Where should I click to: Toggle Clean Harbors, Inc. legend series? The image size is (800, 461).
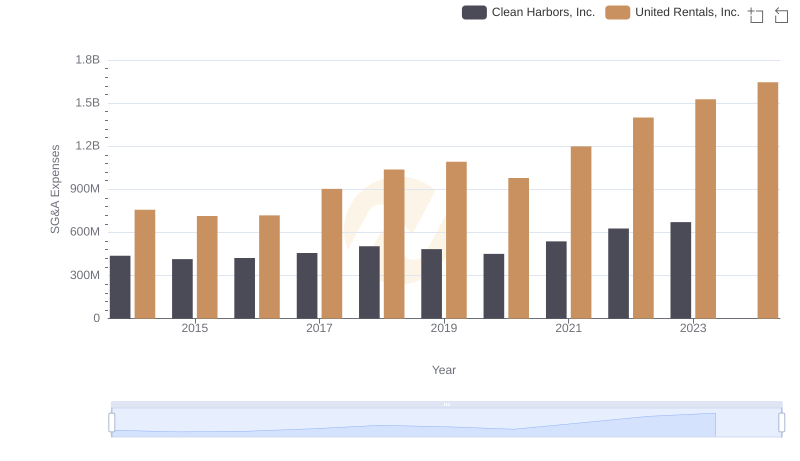coord(529,12)
